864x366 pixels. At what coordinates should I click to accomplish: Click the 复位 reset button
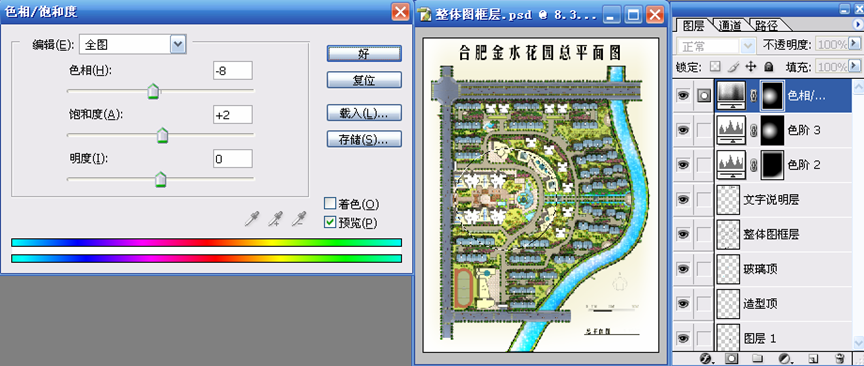click(364, 80)
